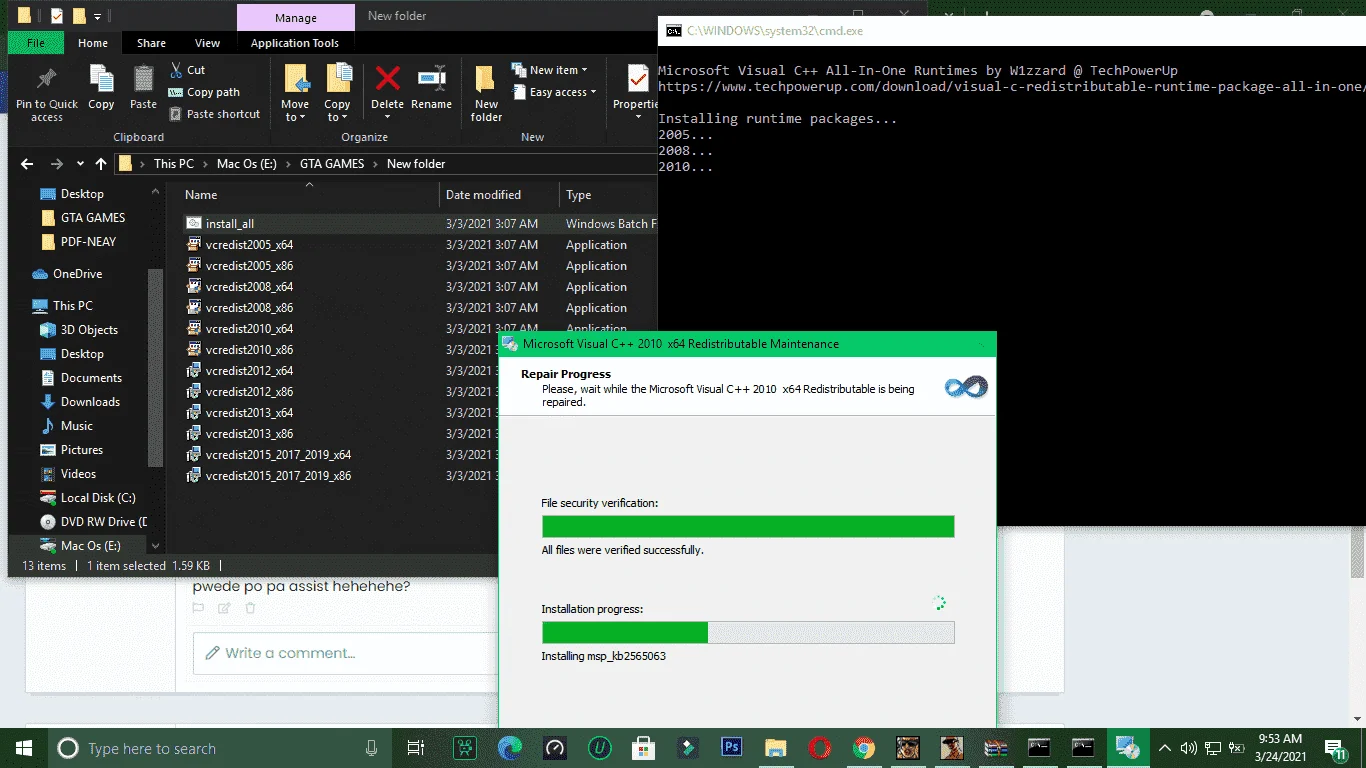Open the Properties ribbon button

(636, 88)
